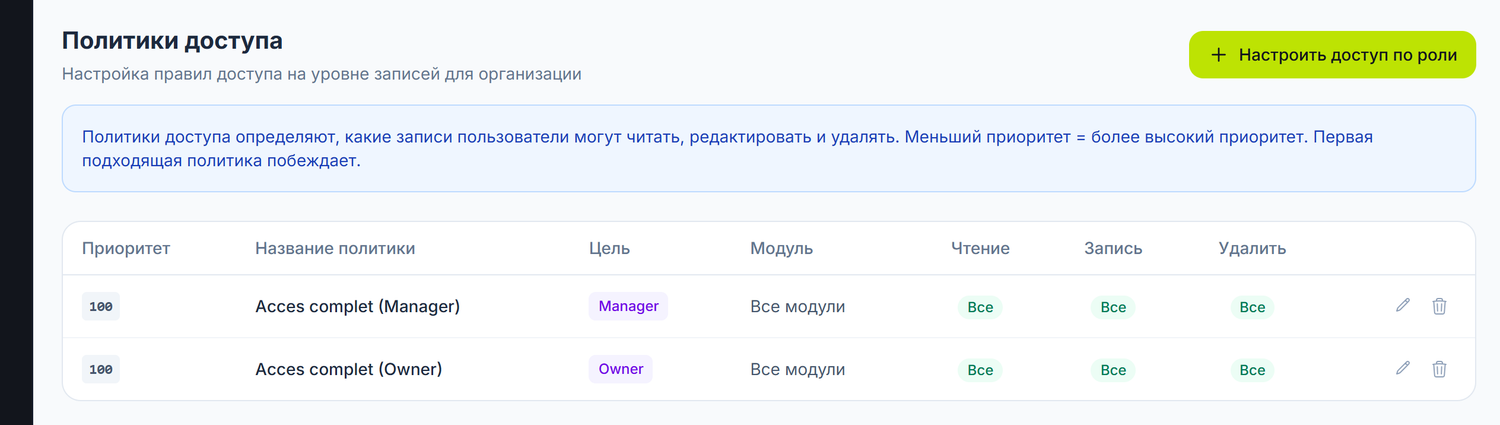Select the 'Acces complet (Manager)' policy name
The width and height of the screenshot is (1500, 425).
(358, 307)
